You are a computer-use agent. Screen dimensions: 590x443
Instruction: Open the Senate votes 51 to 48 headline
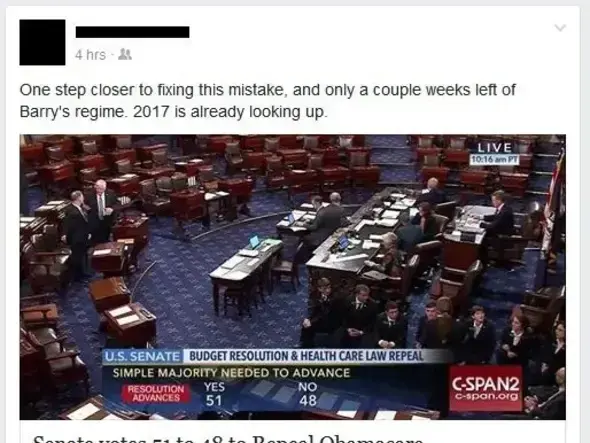click(228, 439)
